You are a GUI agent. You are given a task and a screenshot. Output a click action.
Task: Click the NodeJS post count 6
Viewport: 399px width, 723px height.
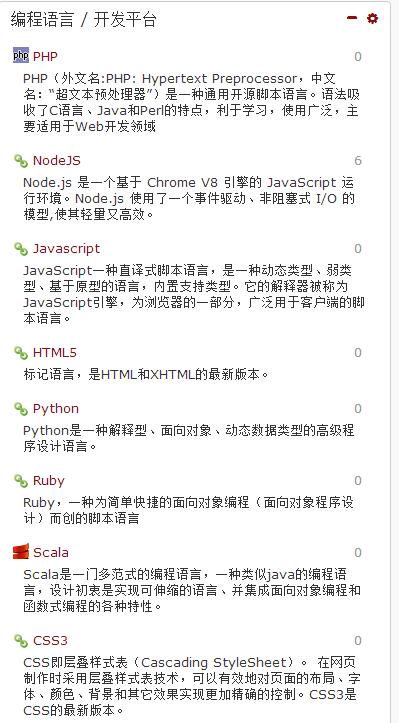(358, 160)
